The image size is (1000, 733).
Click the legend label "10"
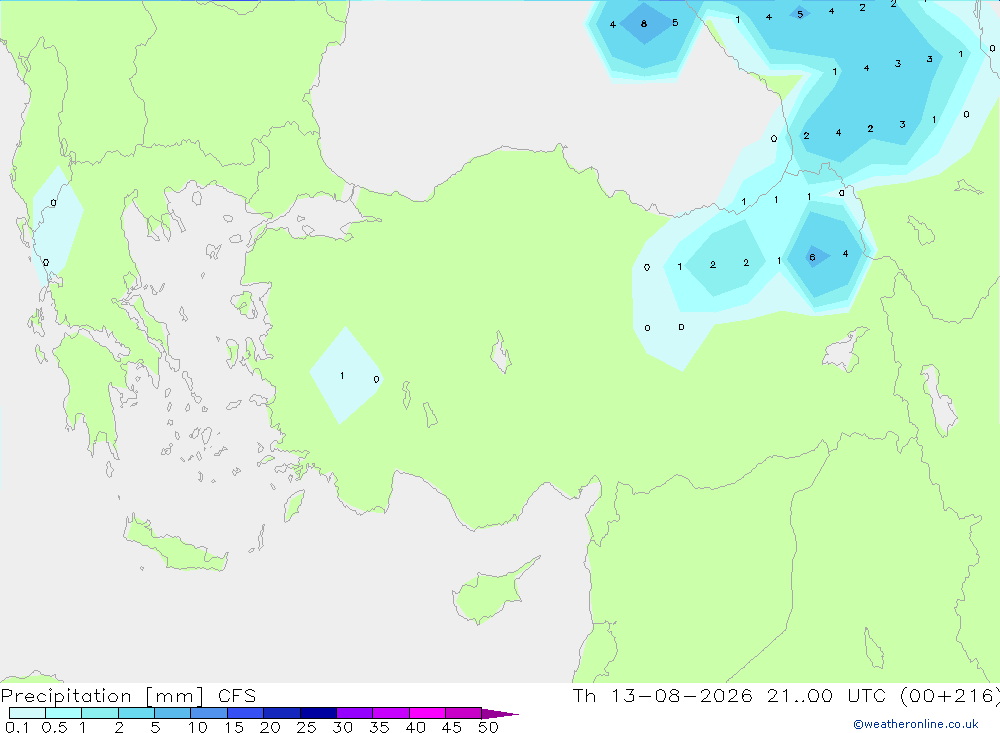pos(198,727)
